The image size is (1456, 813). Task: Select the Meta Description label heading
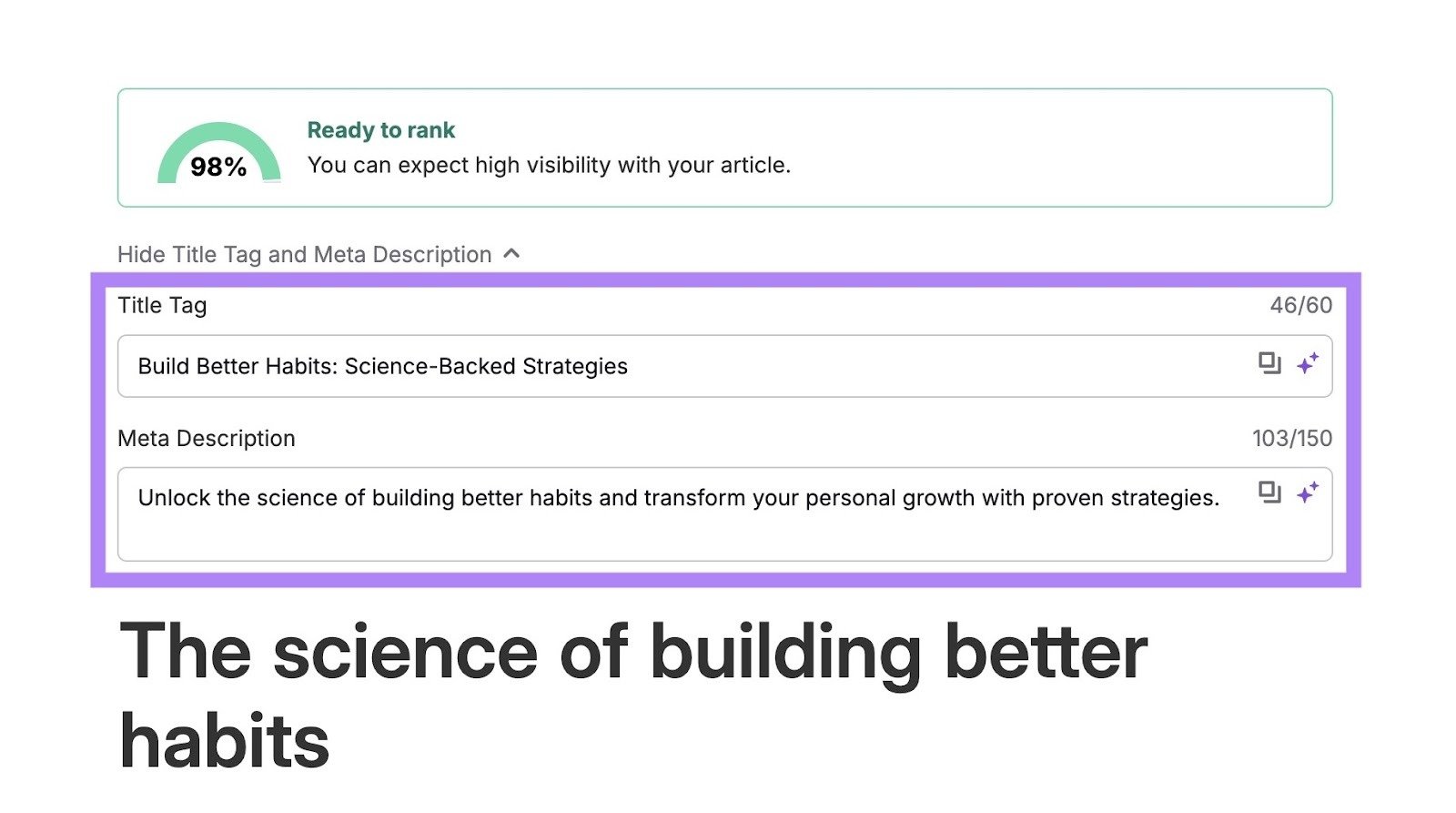coord(205,438)
